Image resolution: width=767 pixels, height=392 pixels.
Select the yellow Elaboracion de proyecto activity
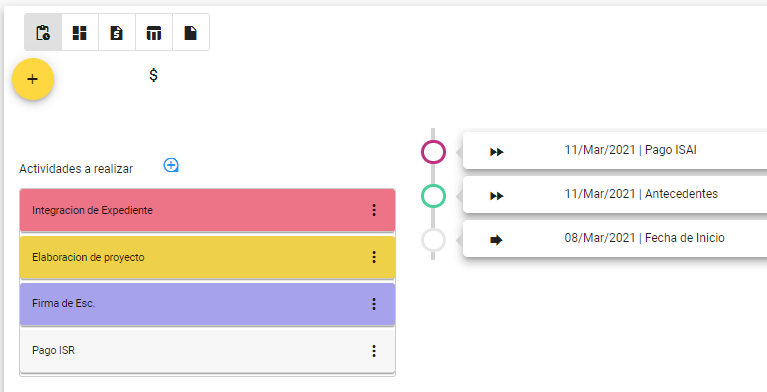(207, 257)
